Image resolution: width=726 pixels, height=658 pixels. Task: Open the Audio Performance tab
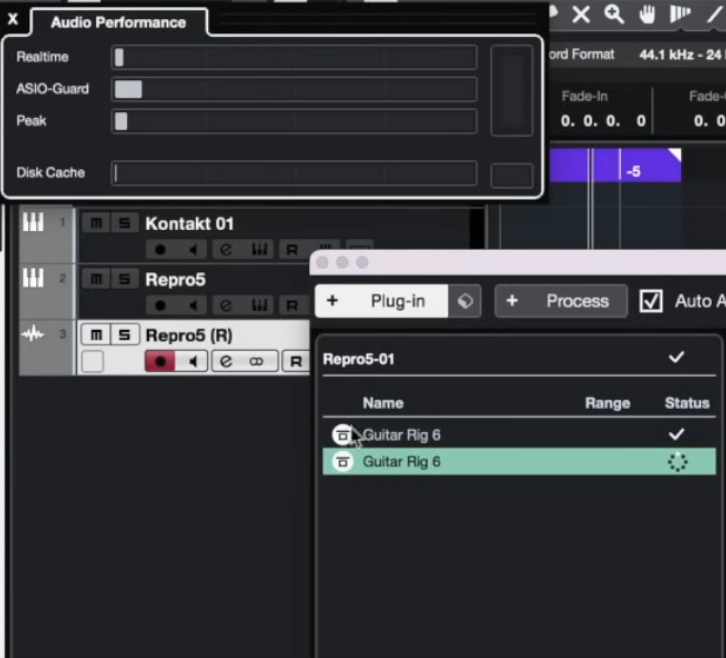(x=118, y=22)
